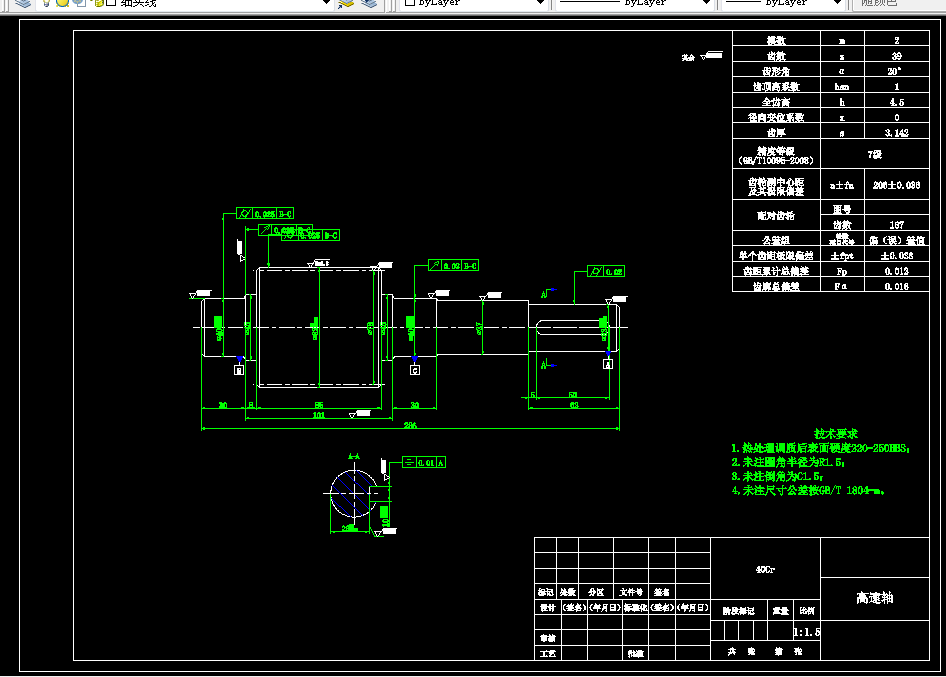
Task: Click the 精度等级 GB/T10095-2008 cell
Action: [776, 155]
